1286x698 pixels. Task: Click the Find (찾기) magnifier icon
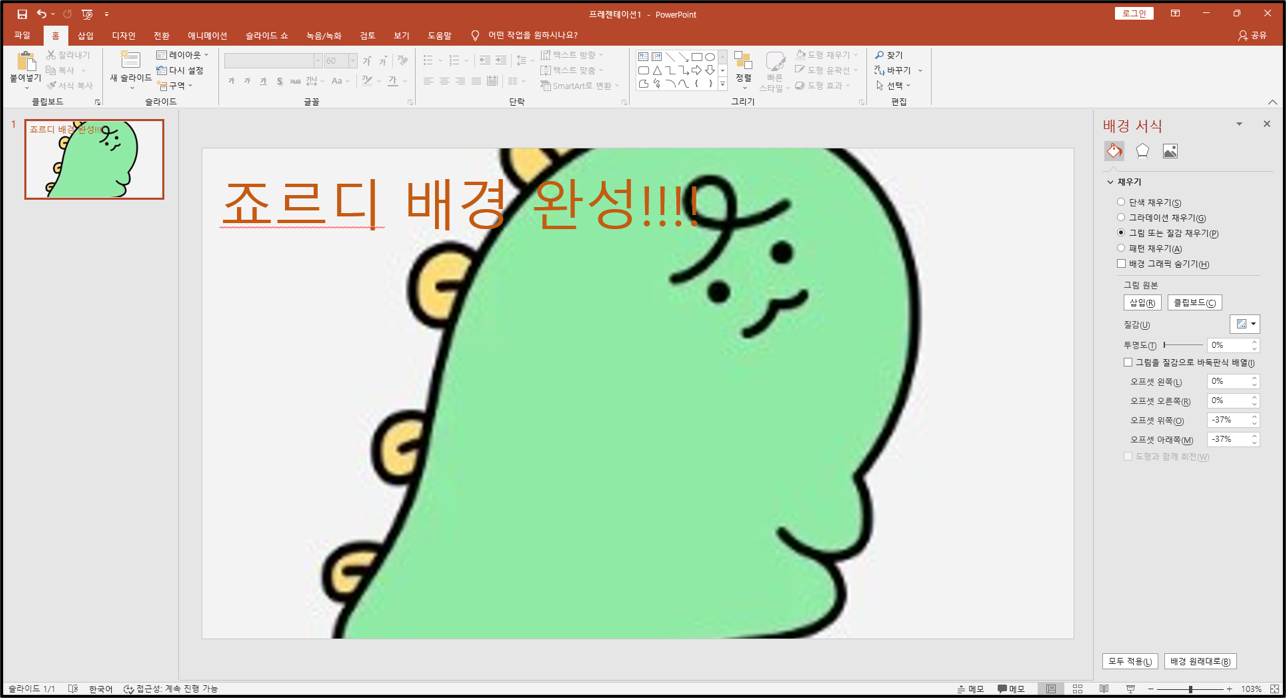tap(880, 55)
